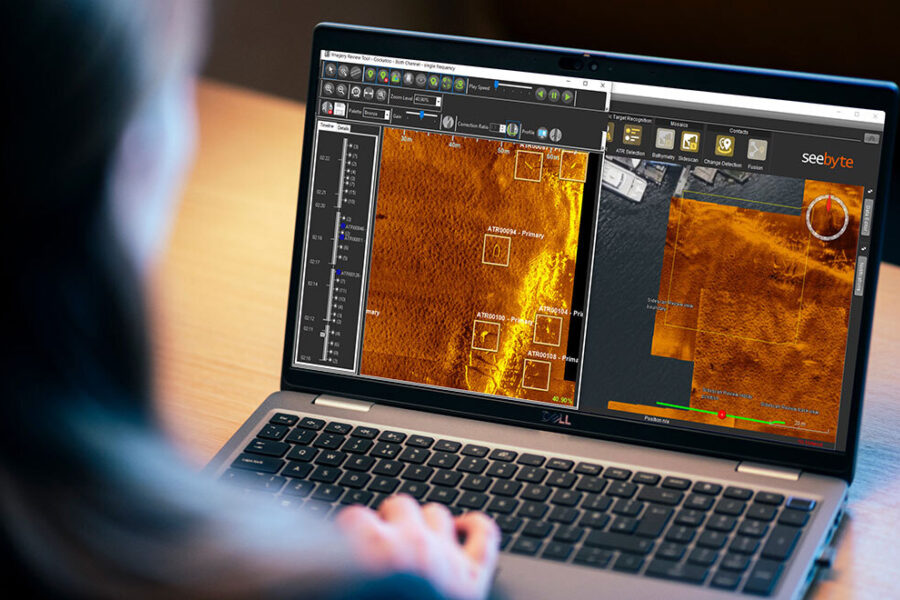
Task: Toggle the highlighted green icon beside Correction Ratio
Action: click(513, 129)
